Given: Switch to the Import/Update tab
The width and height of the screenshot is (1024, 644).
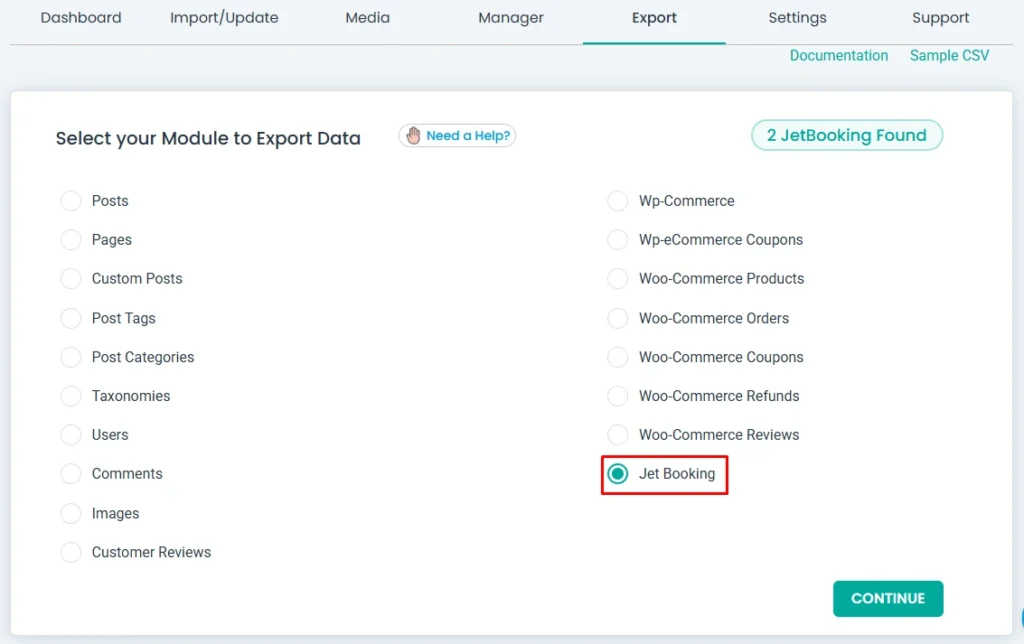Looking at the screenshot, I should click(x=224, y=18).
